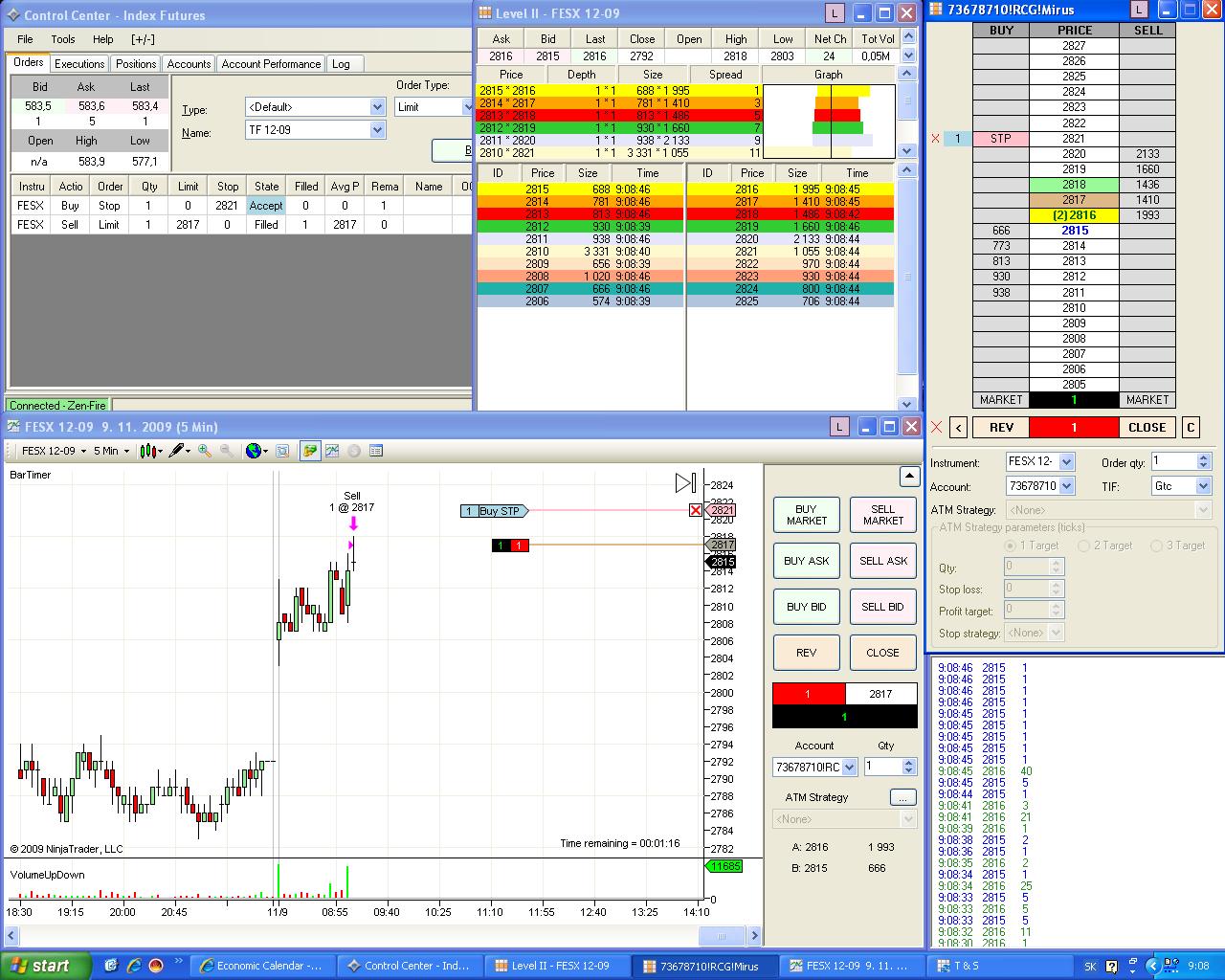Switch to the Positions tab
The height and width of the screenshot is (980, 1225).
coord(136,64)
